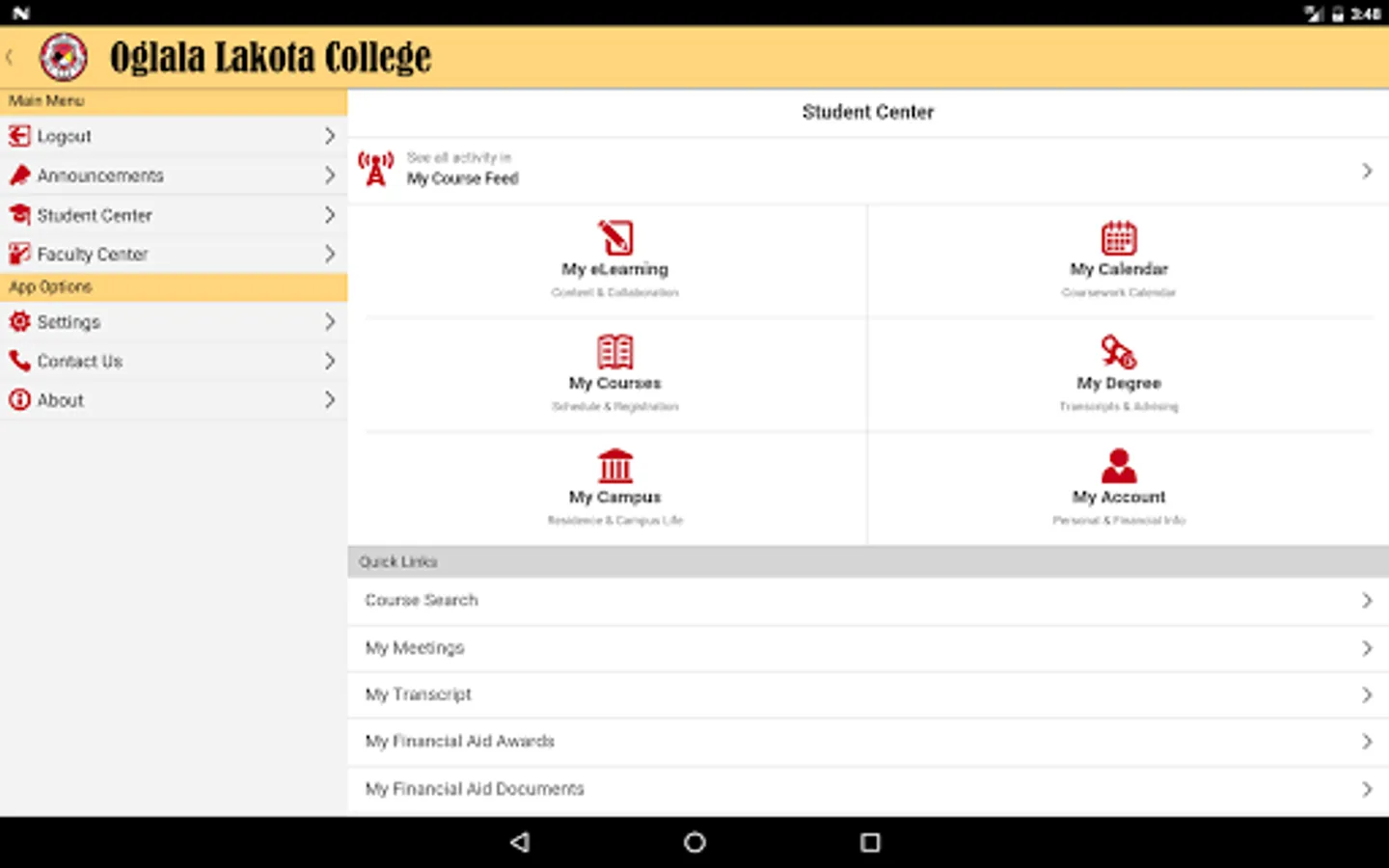
Task: Select About menu item
Action: point(174,399)
